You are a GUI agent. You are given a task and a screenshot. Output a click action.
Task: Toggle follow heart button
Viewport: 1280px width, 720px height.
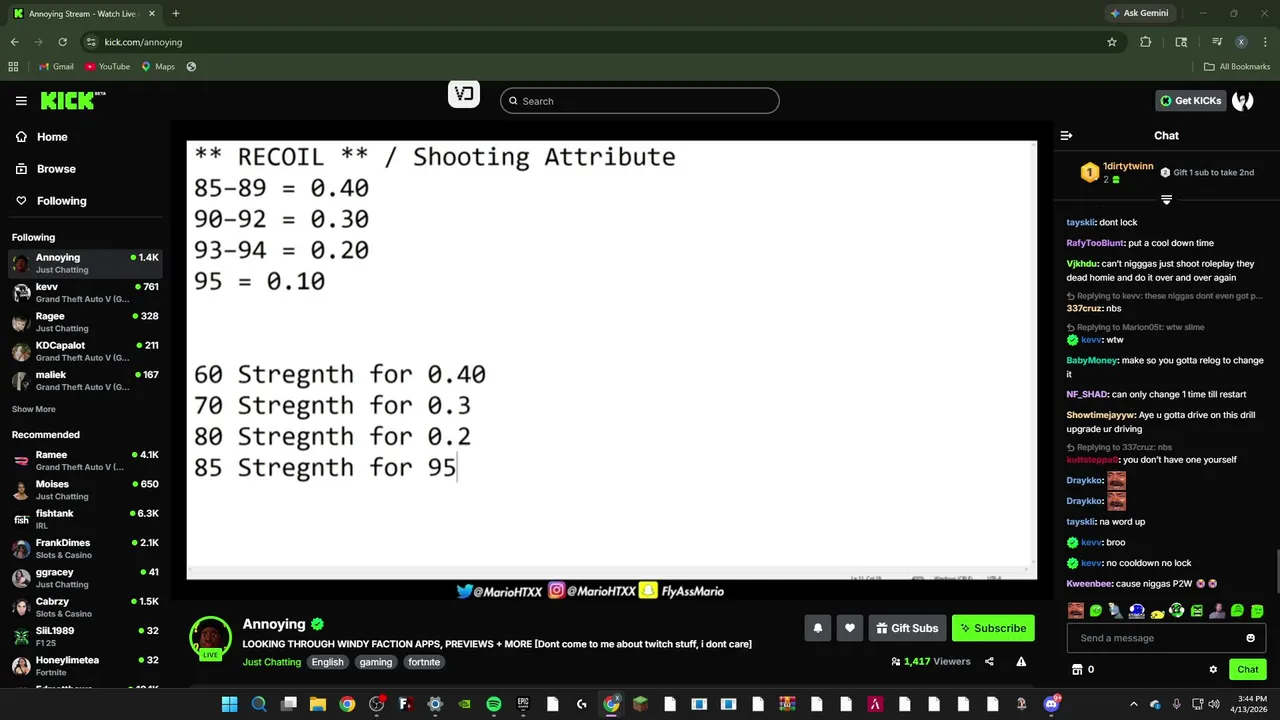tap(850, 628)
